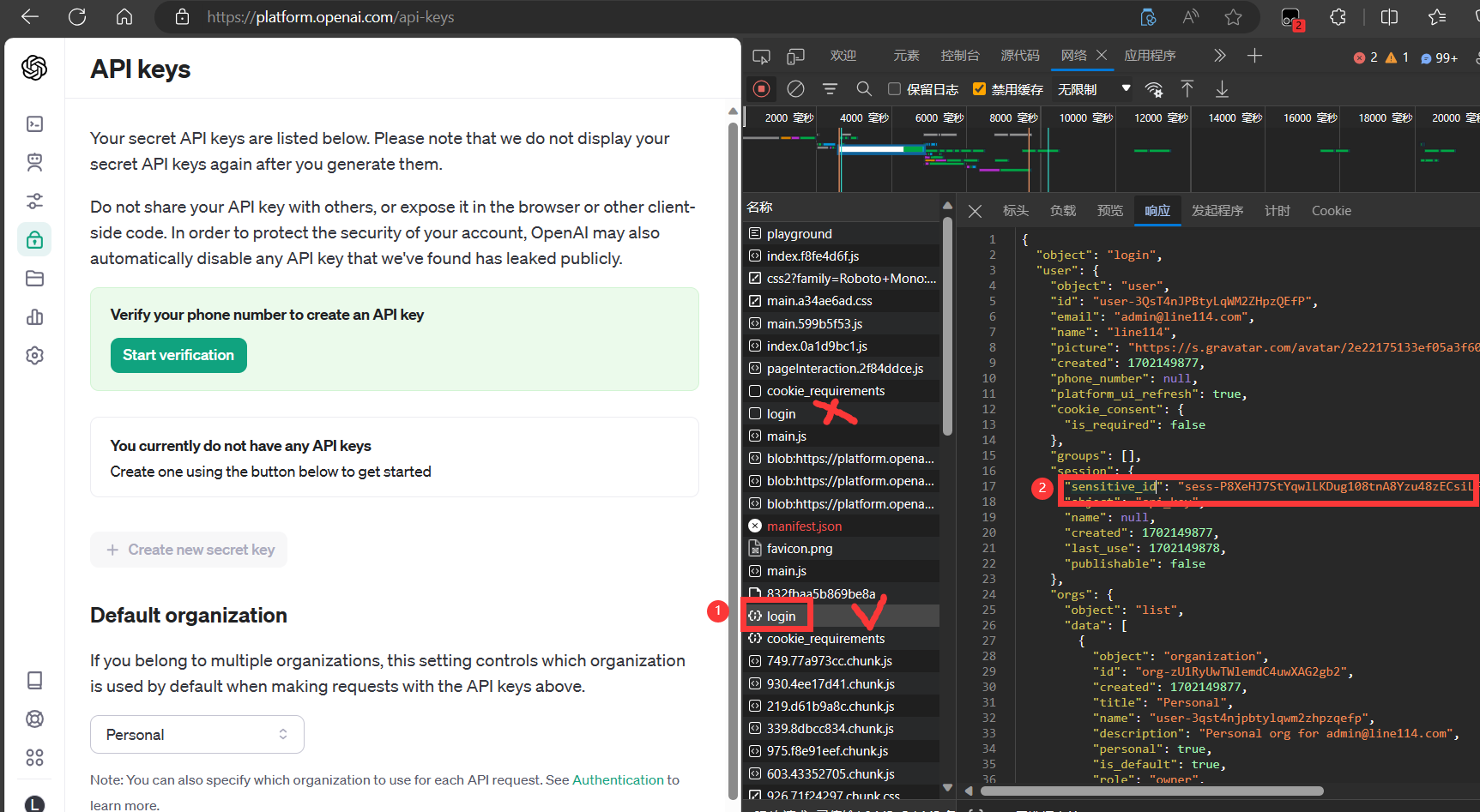Select API keys lock icon in sidebar
Screen dimensions: 1480x812
34,240
